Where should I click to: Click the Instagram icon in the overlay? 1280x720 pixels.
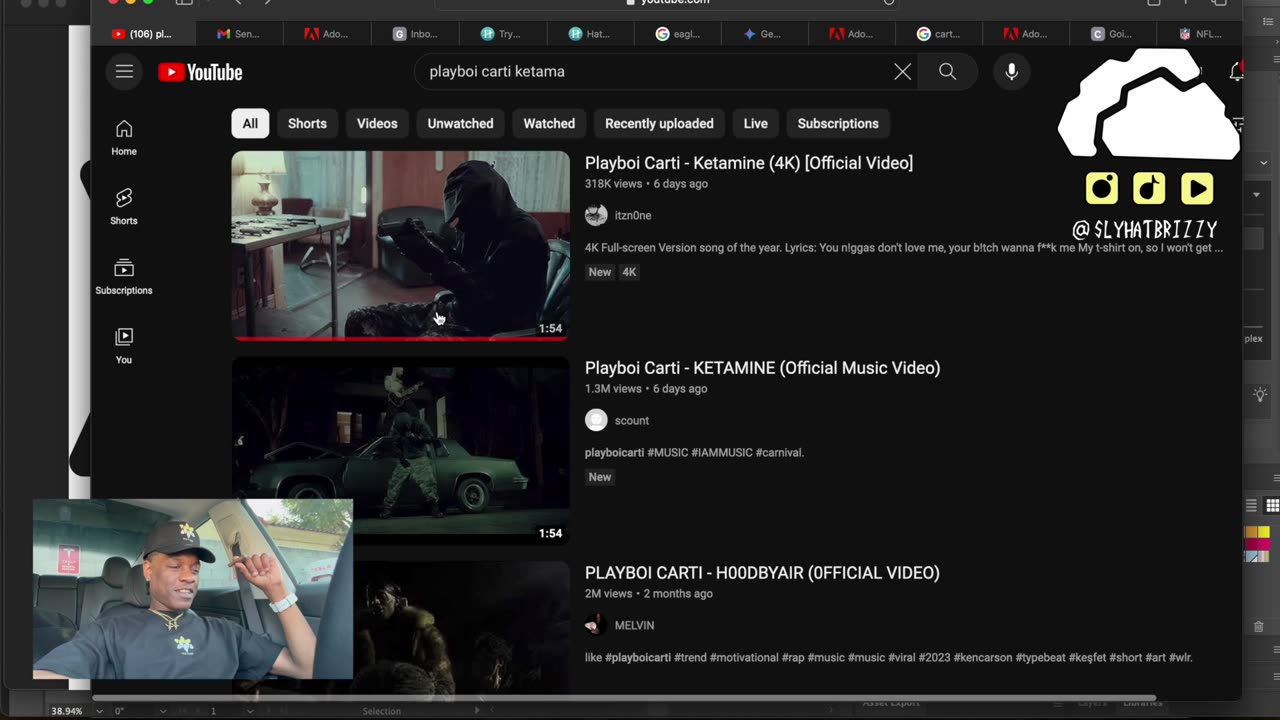coord(1101,188)
